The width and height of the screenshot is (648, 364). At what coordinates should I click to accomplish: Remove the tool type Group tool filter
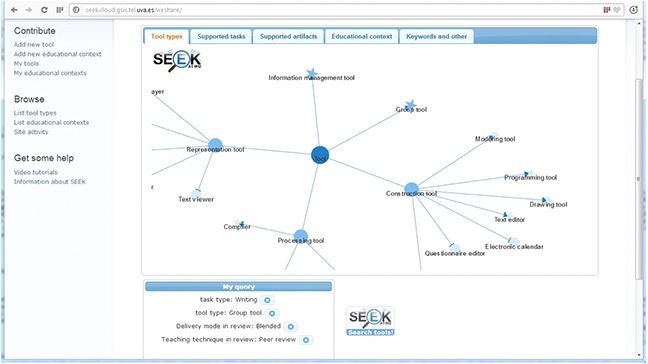[x=272, y=313]
